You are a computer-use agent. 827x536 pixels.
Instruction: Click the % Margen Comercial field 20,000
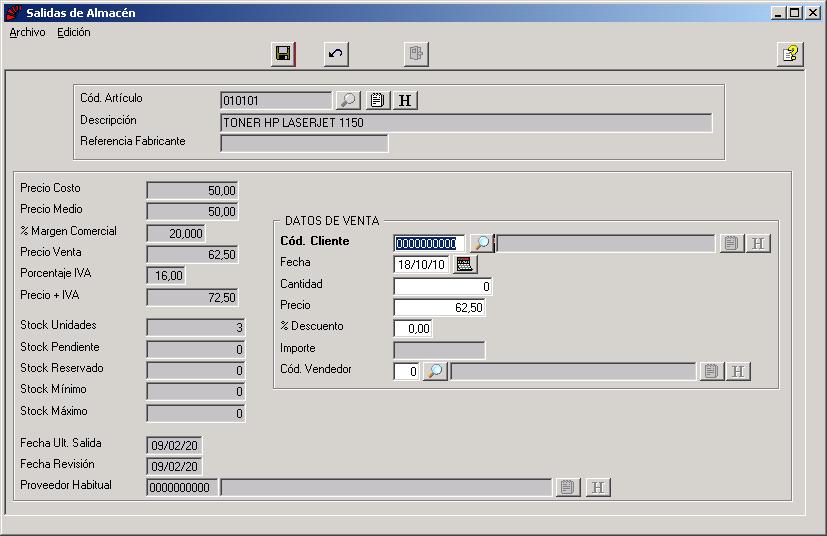(176, 233)
